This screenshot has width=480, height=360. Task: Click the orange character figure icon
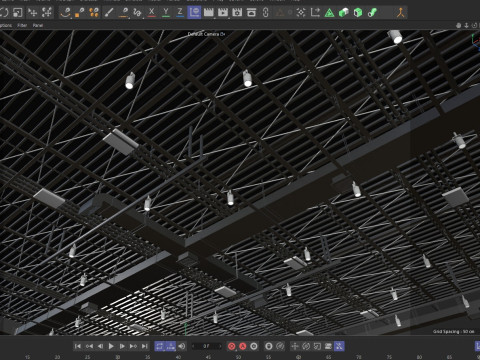(x=401, y=13)
